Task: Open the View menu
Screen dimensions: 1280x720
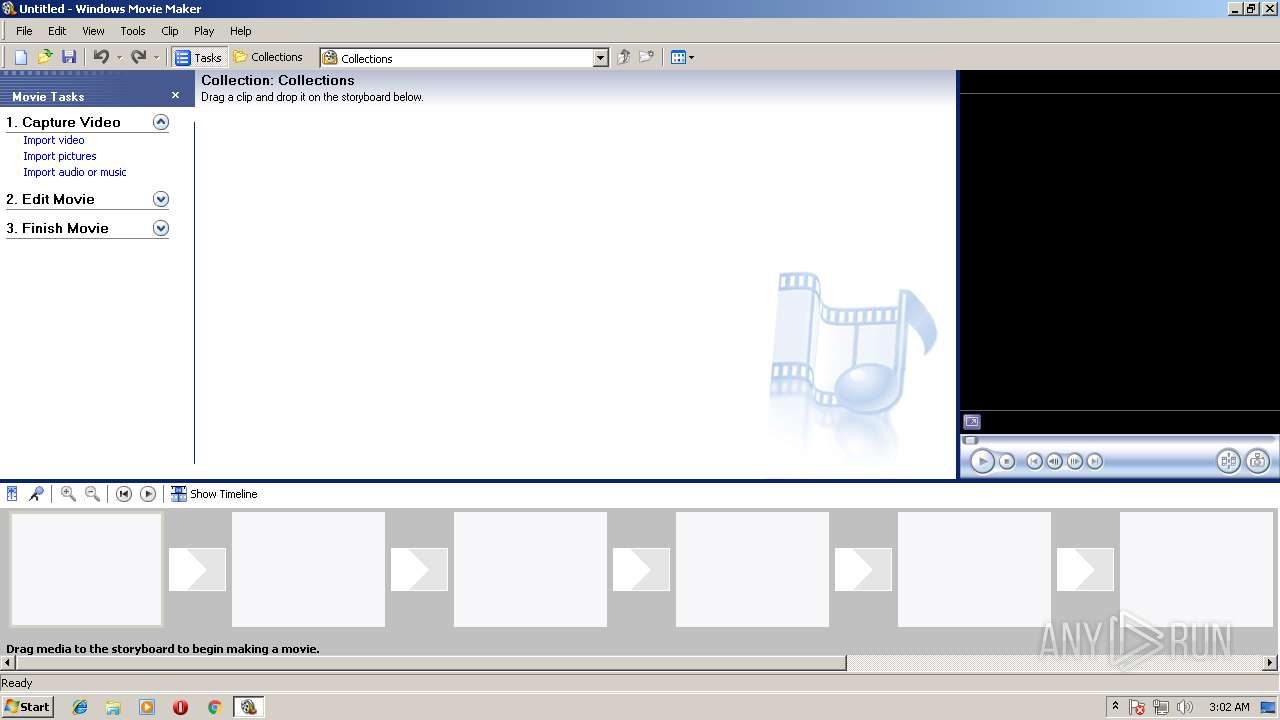Action: pos(93,31)
